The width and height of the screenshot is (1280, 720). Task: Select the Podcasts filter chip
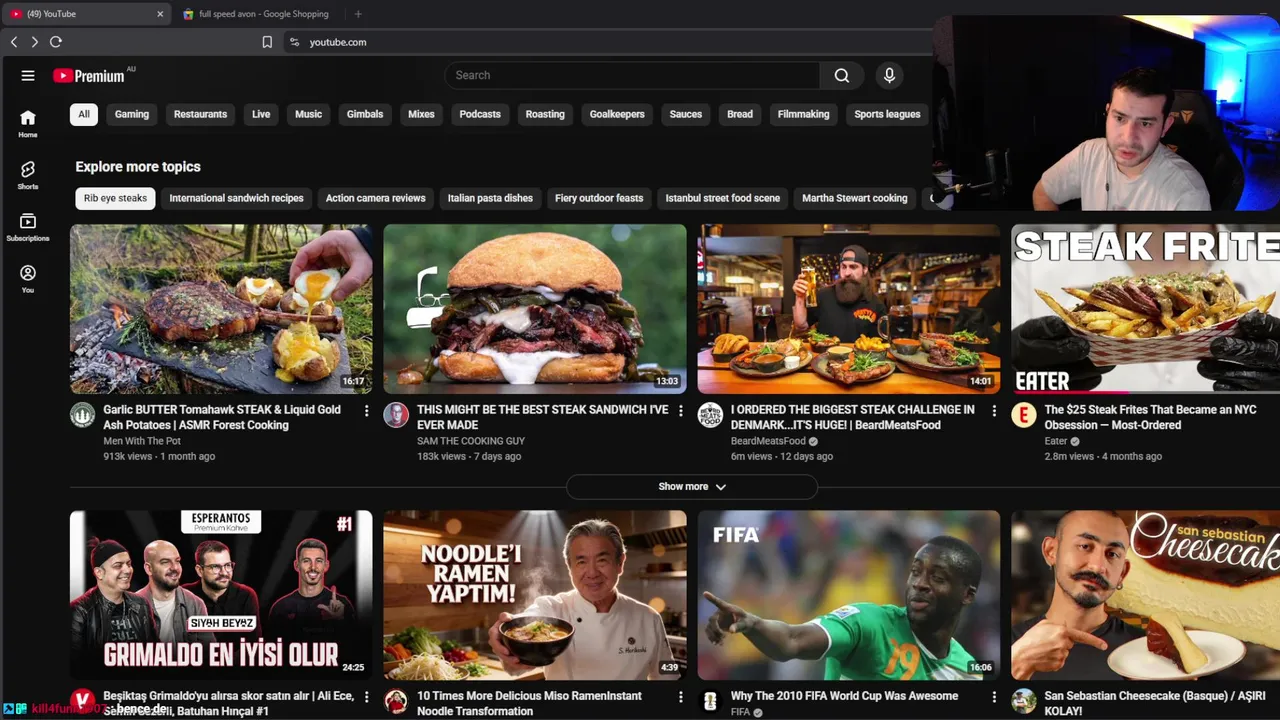tap(480, 114)
